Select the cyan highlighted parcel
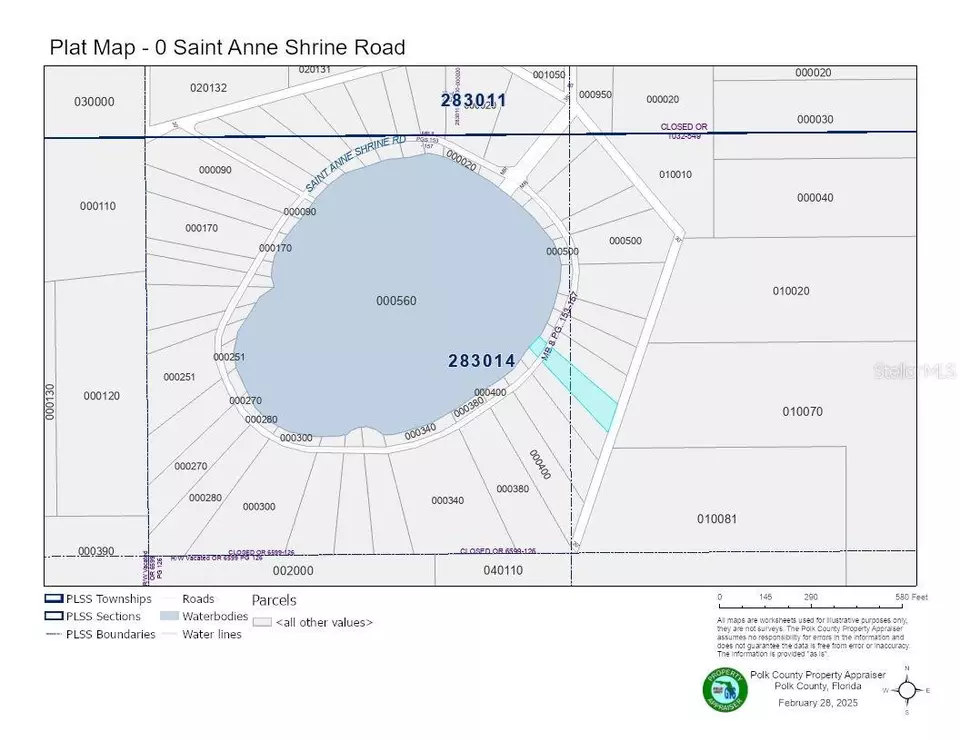 point(580,385)
